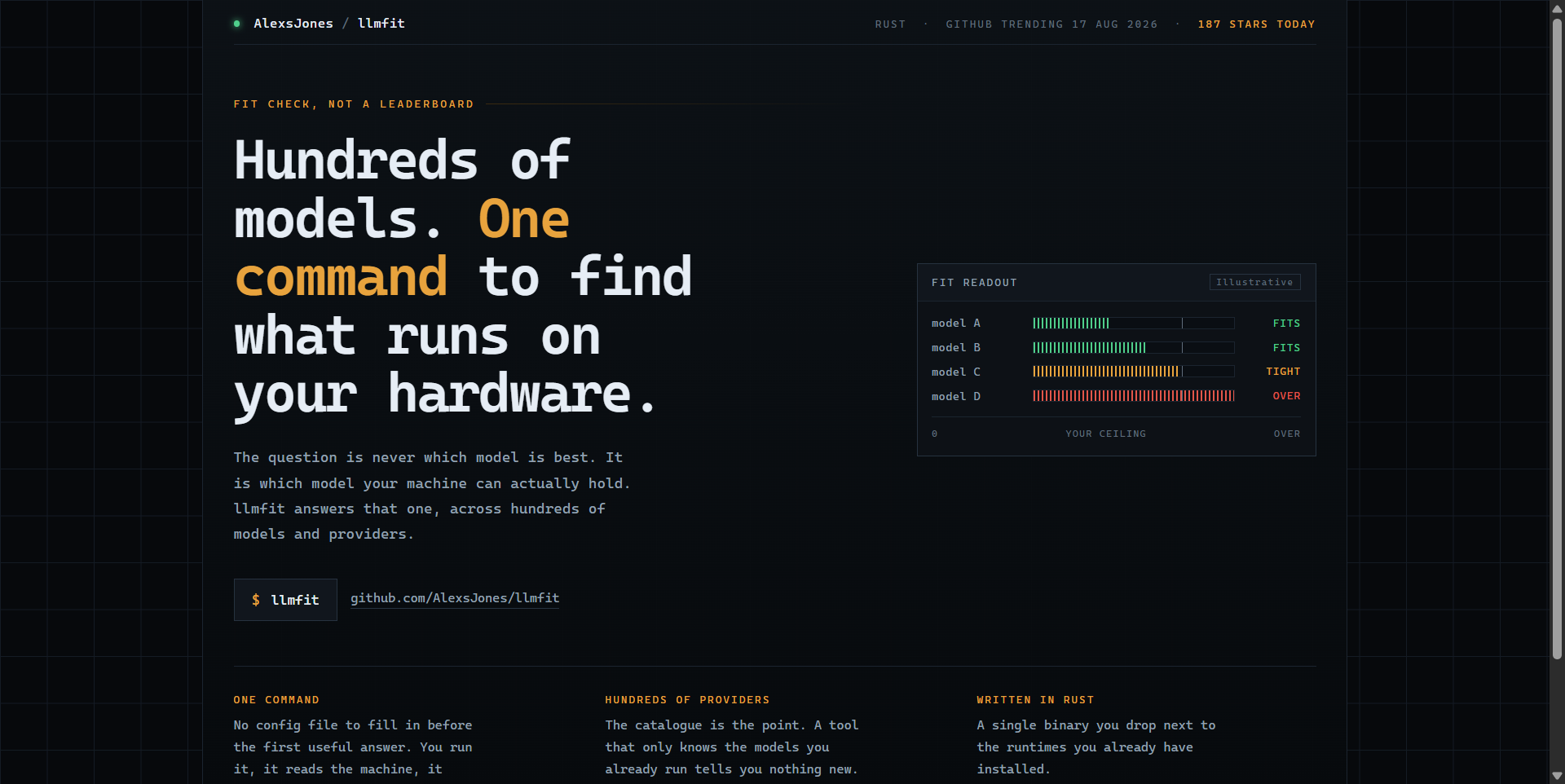Click the scrollbar down arrow
This screenshot has height=784, width=1565.
(x=1557, y=776)
